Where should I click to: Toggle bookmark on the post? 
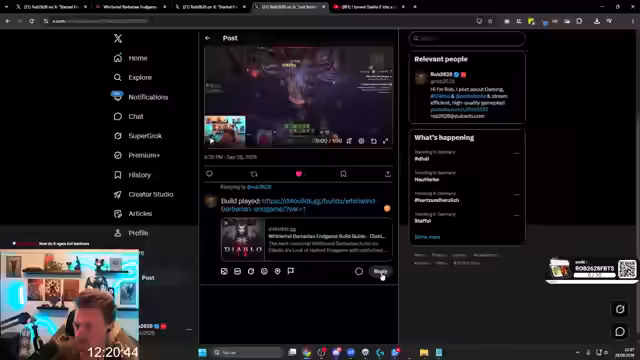(343, 174)
